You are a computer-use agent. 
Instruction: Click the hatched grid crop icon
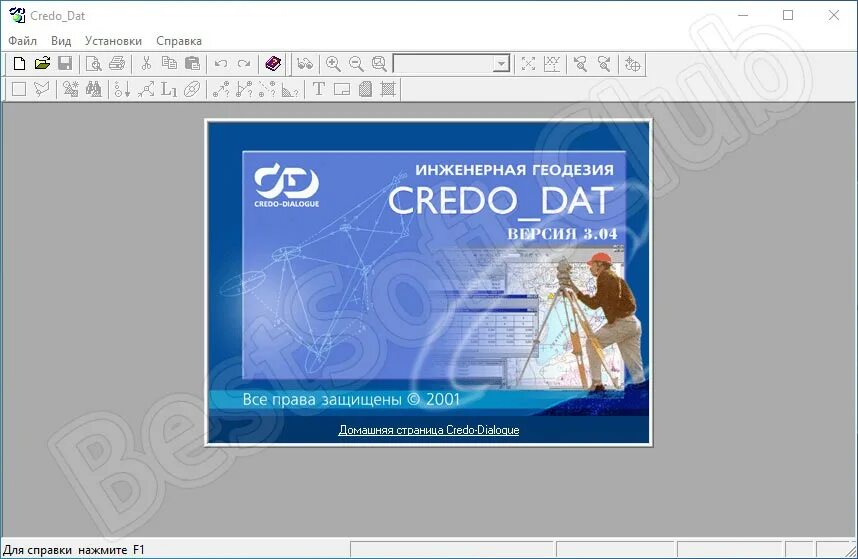tap(388, 89)
